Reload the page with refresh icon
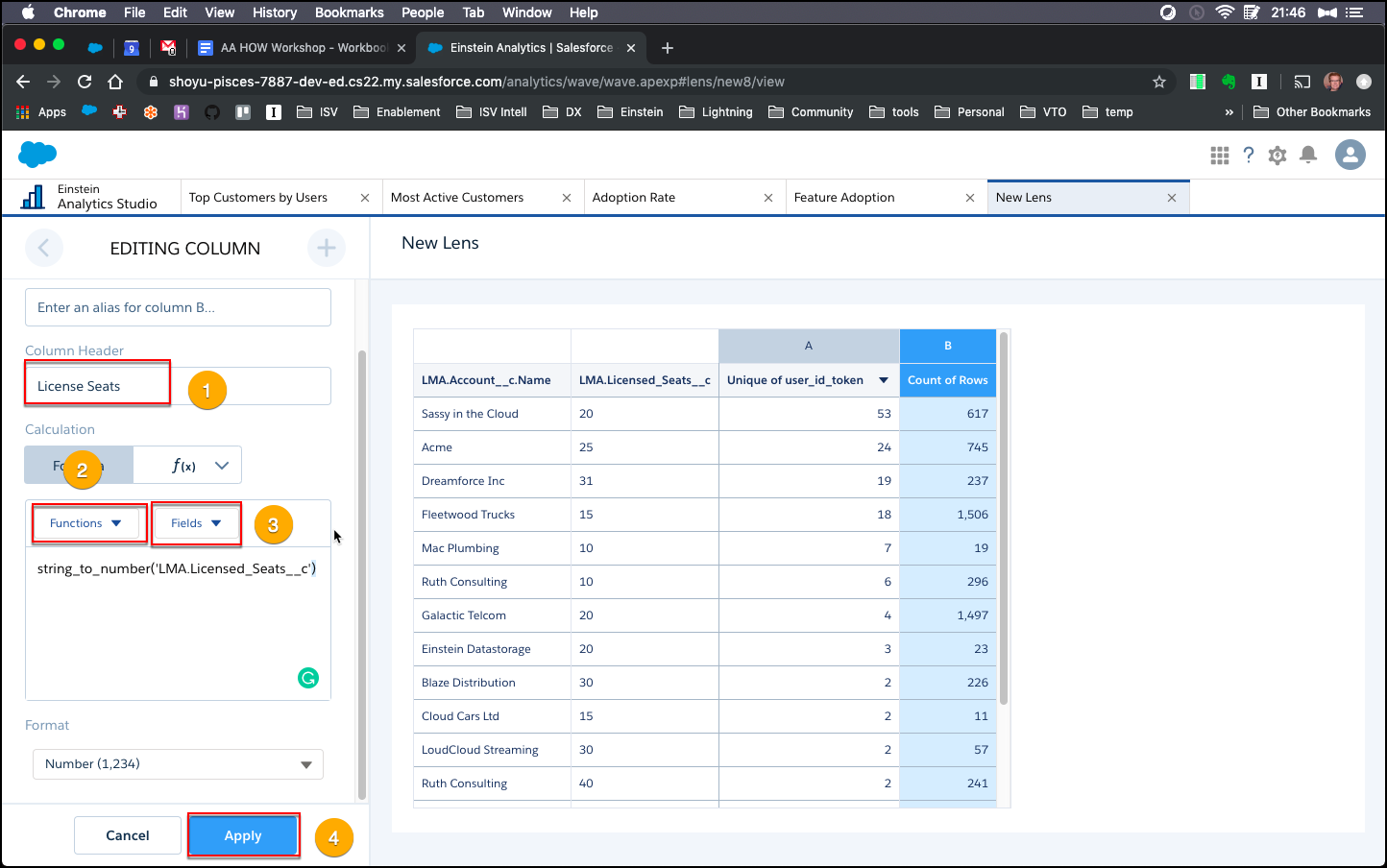Image resolution: width=1387 pixels, height=868 pixels. (85, 82)
